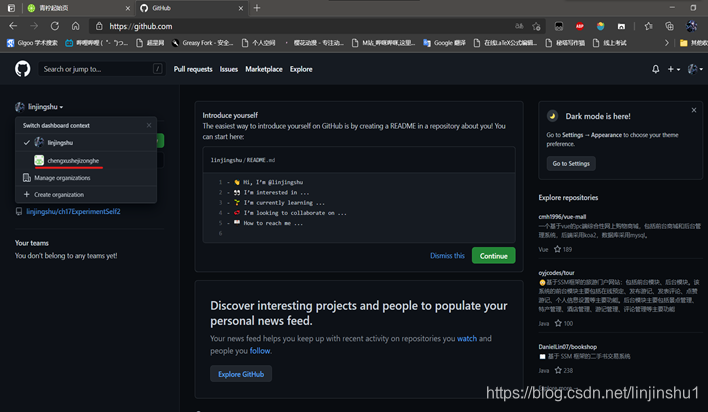Open the Google translate bookmark
Viewport: 708px width, 412px height.
click(x=444, y=43)
